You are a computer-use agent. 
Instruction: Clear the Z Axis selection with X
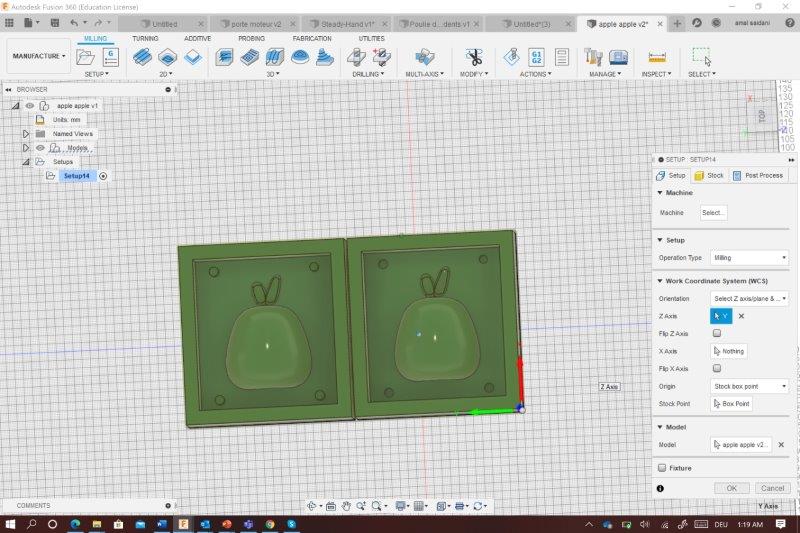pyautogui.click(x=741, y=316)
